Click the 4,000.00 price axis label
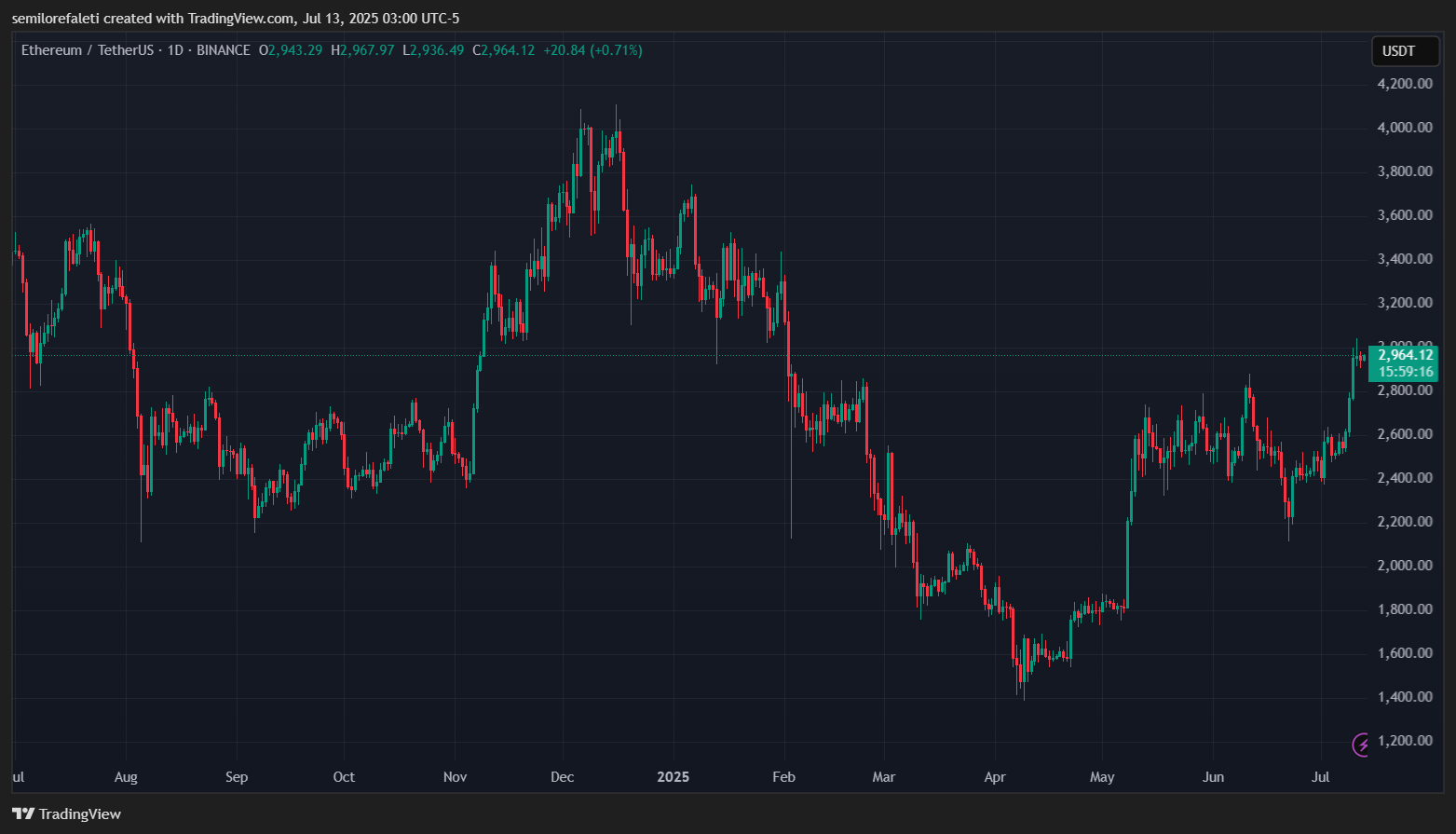The width and height of the screenshot is (1456, 834). click(x=1405, y=128)
